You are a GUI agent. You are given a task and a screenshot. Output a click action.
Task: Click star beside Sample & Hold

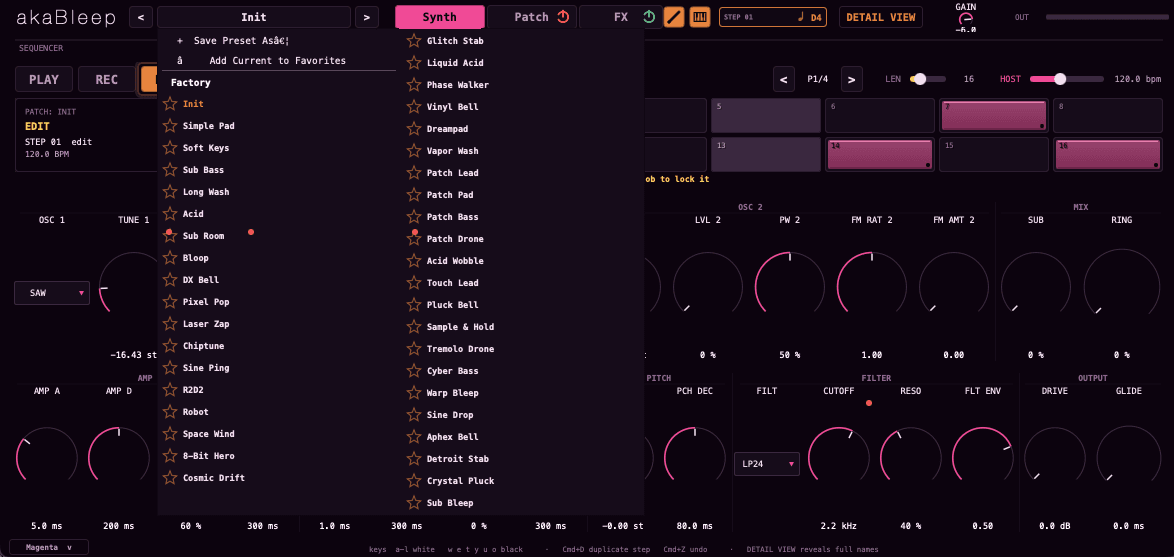coord(414,326)
